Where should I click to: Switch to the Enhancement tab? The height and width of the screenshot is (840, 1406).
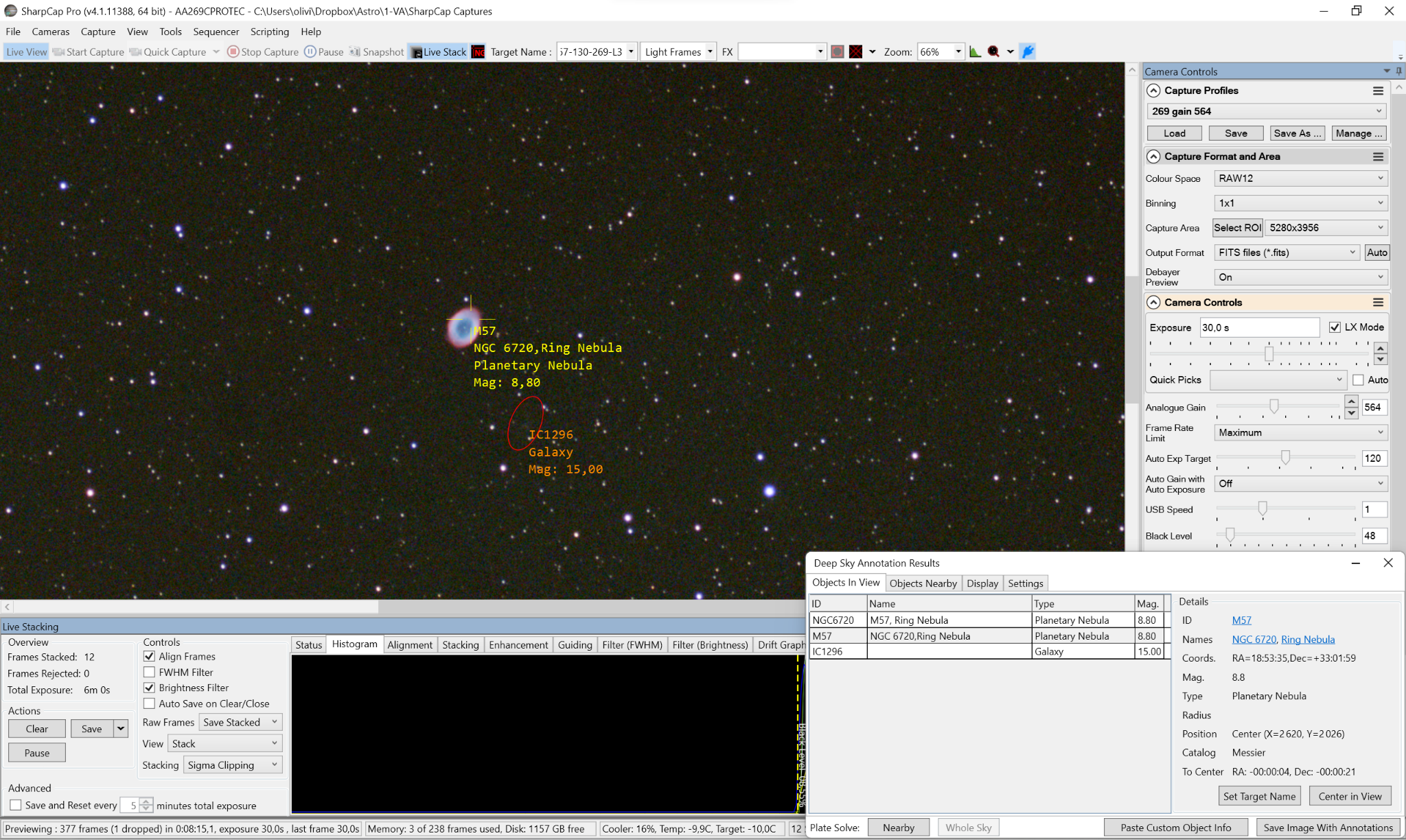pyautogui.click(x=518, y=644)
